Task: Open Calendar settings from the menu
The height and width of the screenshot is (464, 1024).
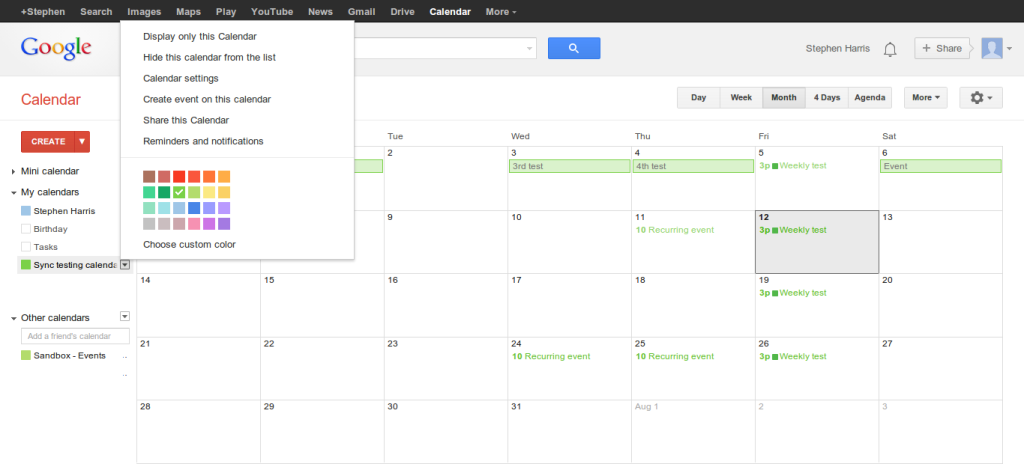Action: [181, 78]
